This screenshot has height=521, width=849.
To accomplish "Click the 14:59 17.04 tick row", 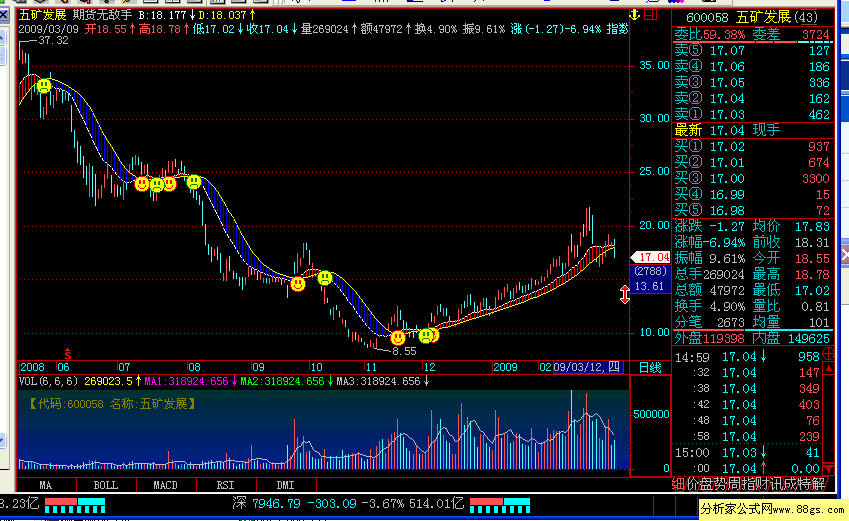I will click(747, 357).
